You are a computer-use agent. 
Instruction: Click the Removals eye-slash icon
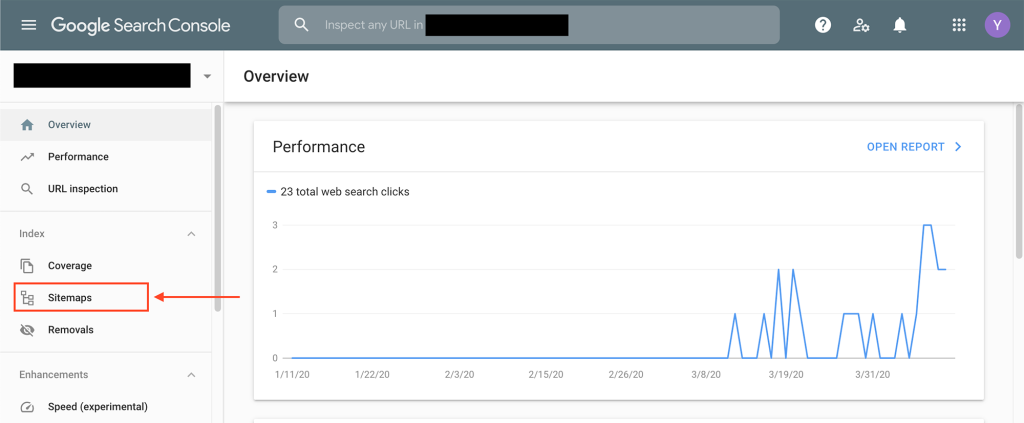[27, 329]
